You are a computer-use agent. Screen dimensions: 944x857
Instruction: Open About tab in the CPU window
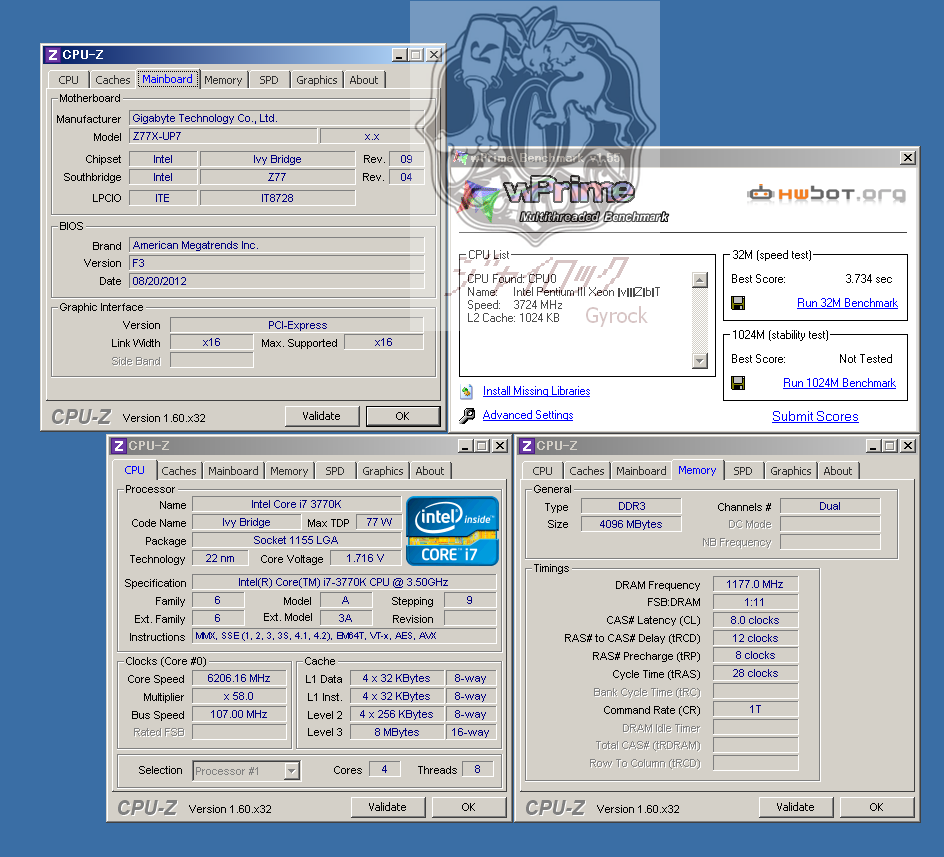pyautogui.click(x=430, y=471)
